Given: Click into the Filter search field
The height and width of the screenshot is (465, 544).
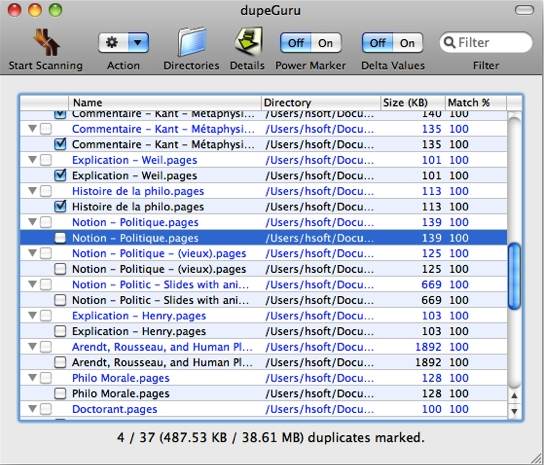Looking at the screenshot, I should [486, 43].
